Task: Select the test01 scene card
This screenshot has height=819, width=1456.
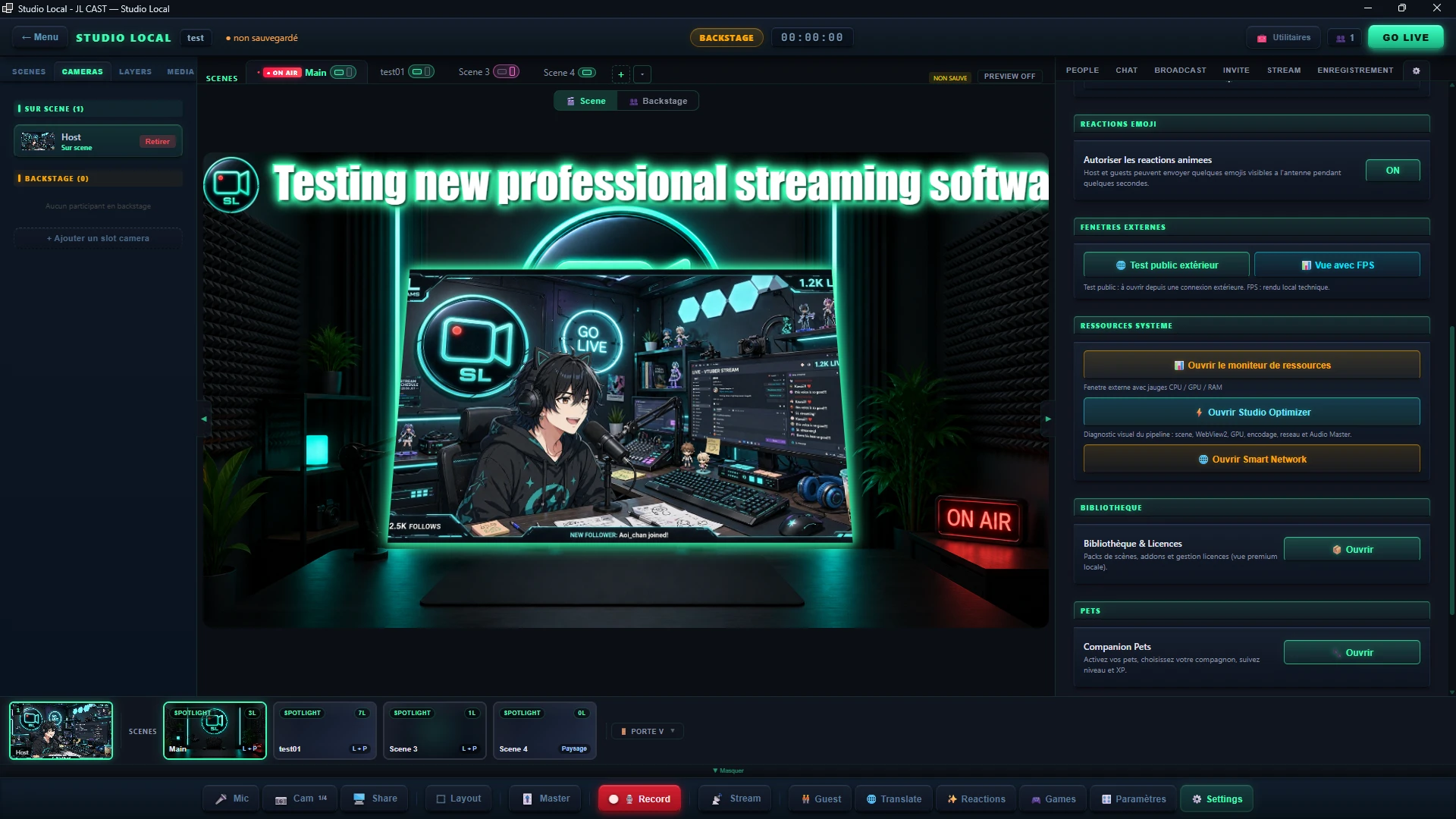Action: click(x=325, y=730)
